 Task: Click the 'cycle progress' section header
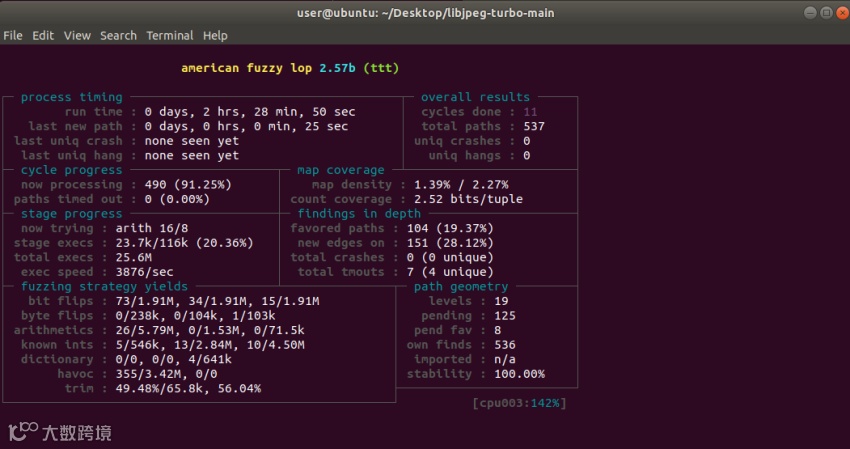click(72, 170)
